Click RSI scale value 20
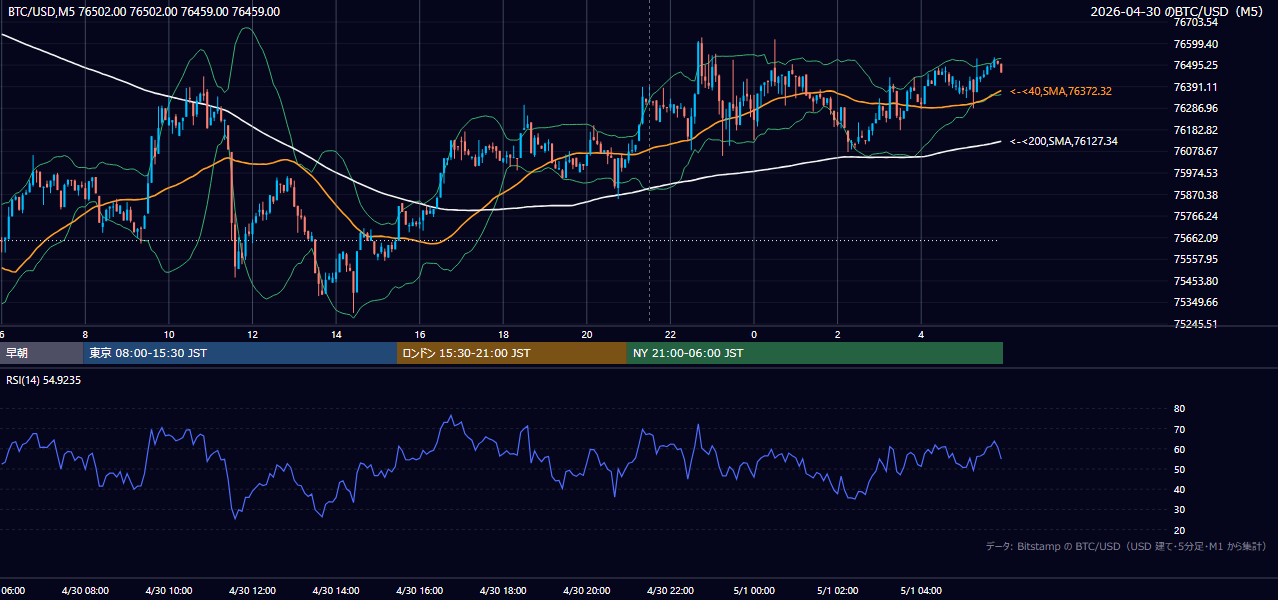Viewport: 1278px width, 600px height. click(1179, 530)
